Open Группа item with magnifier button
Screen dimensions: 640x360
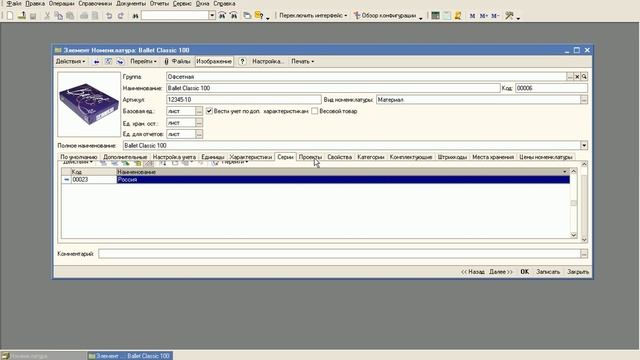point(584,76)
